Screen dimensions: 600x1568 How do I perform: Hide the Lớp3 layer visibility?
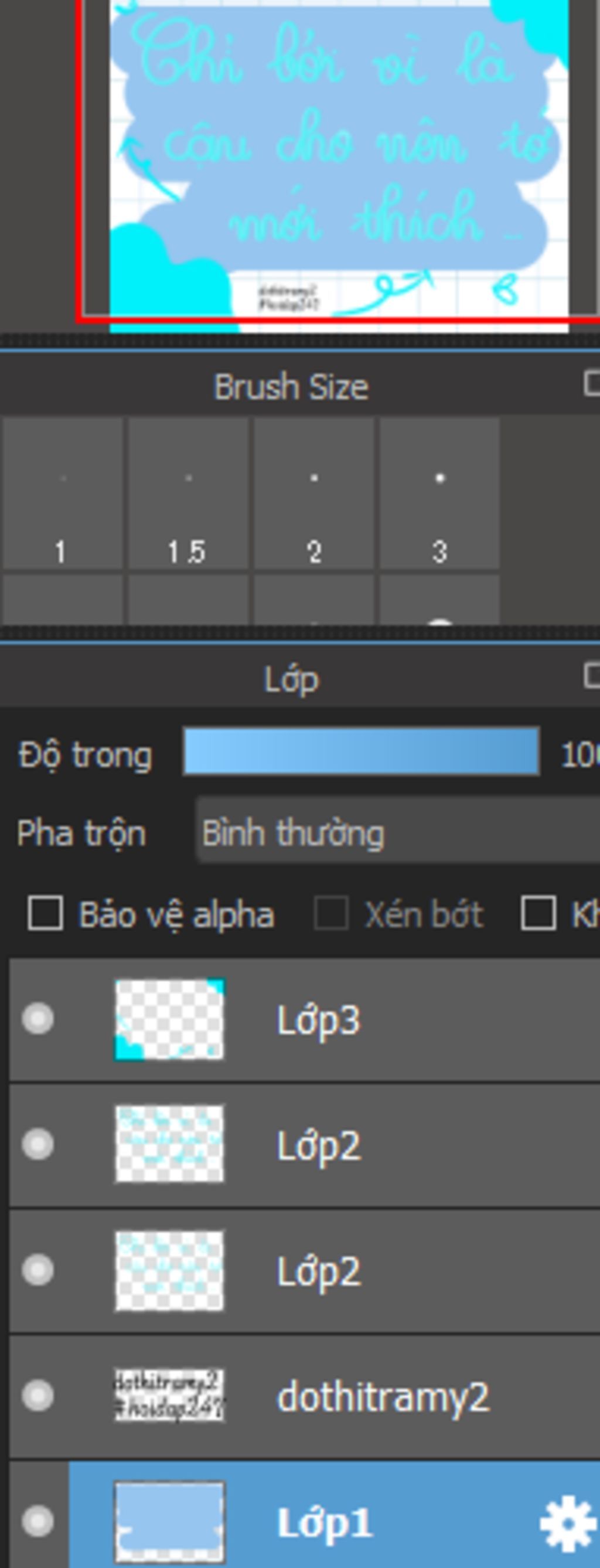(x=37, y=1018)
